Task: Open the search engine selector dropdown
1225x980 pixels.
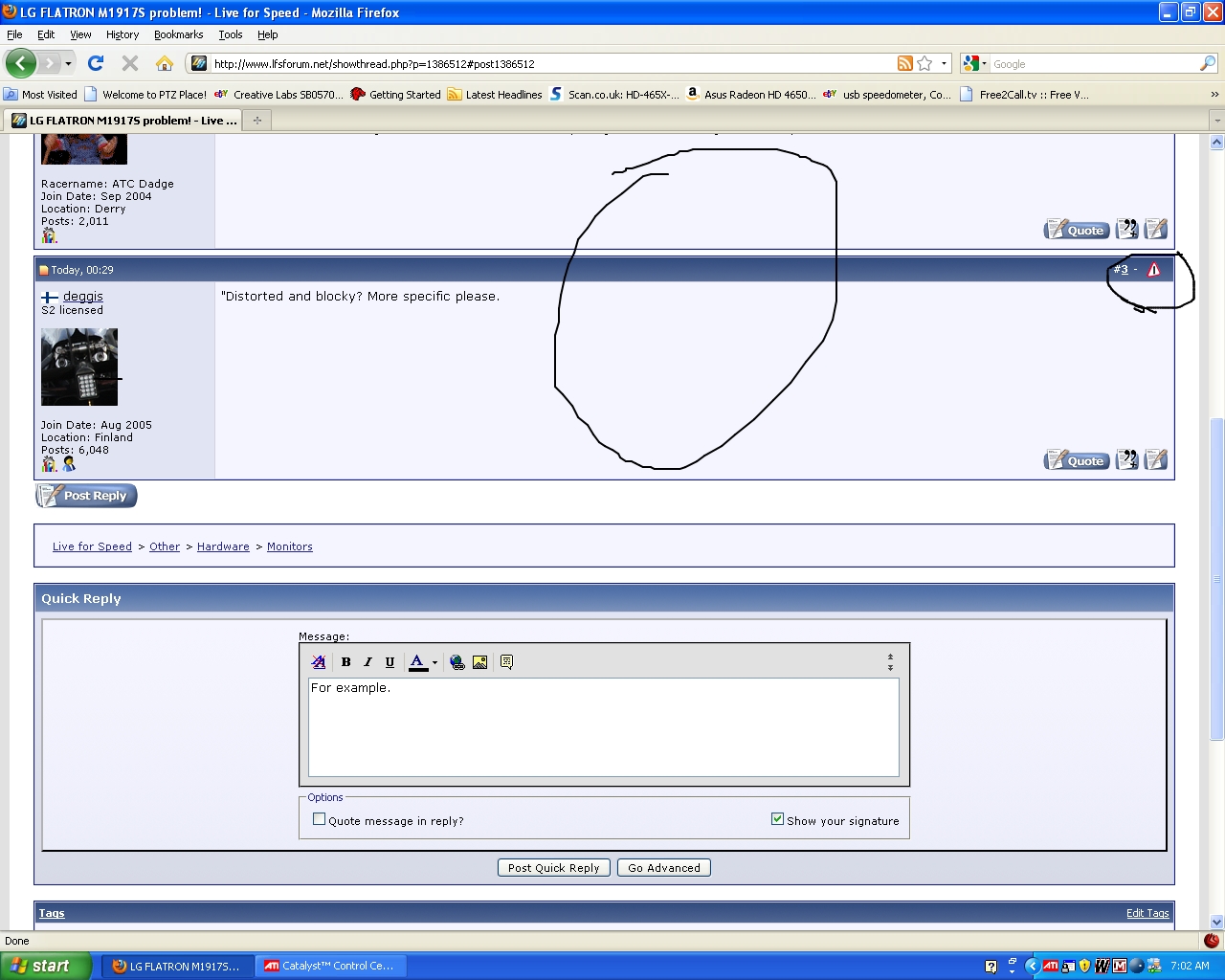Action: 984,63
